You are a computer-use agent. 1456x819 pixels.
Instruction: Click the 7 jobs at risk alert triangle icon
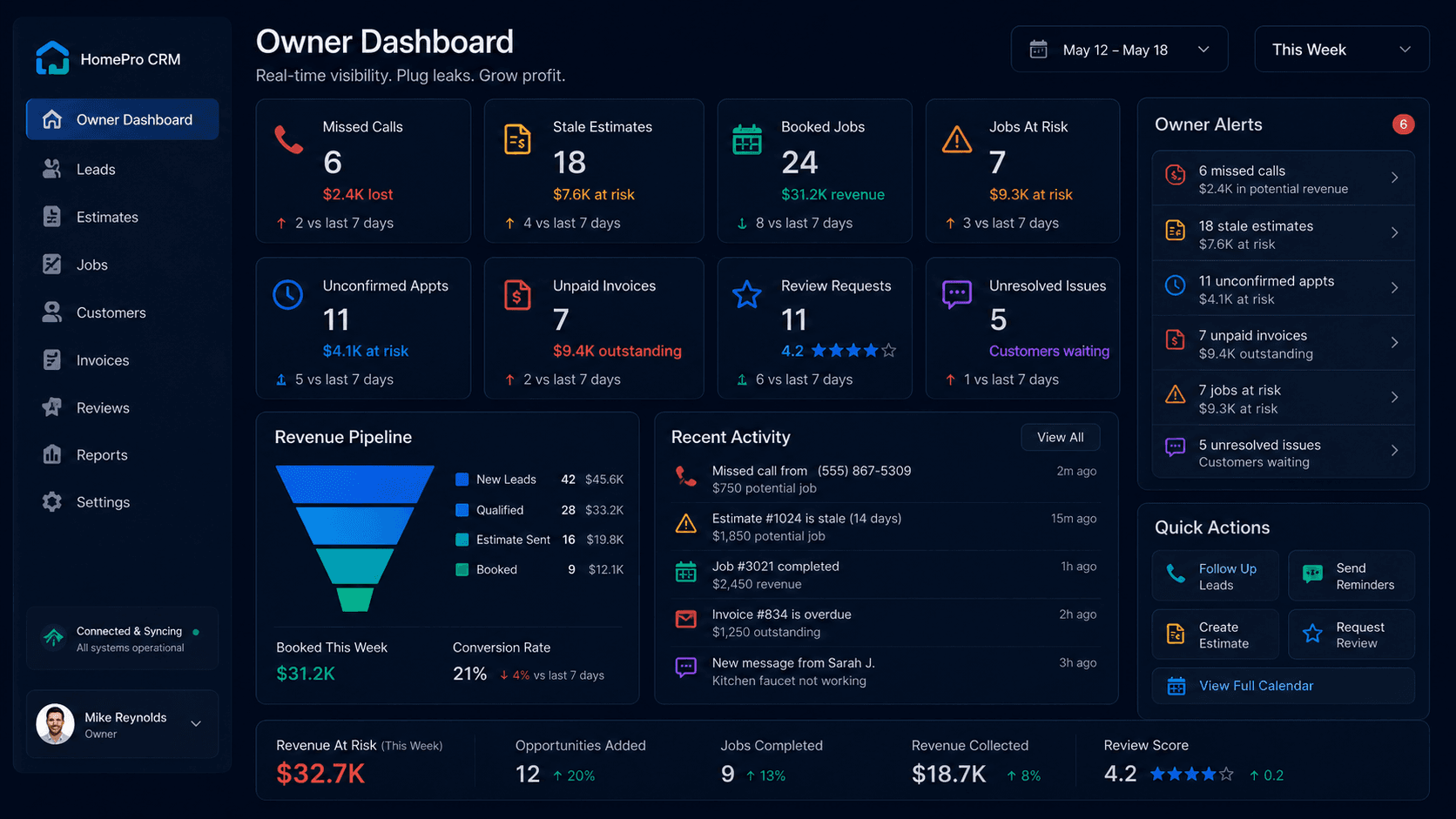[x=1176, y=395]
